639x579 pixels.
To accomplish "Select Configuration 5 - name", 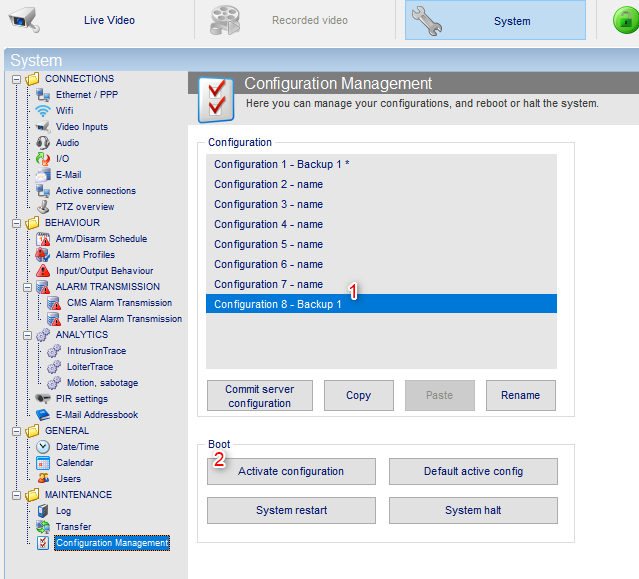I will (x=381, y=244).
